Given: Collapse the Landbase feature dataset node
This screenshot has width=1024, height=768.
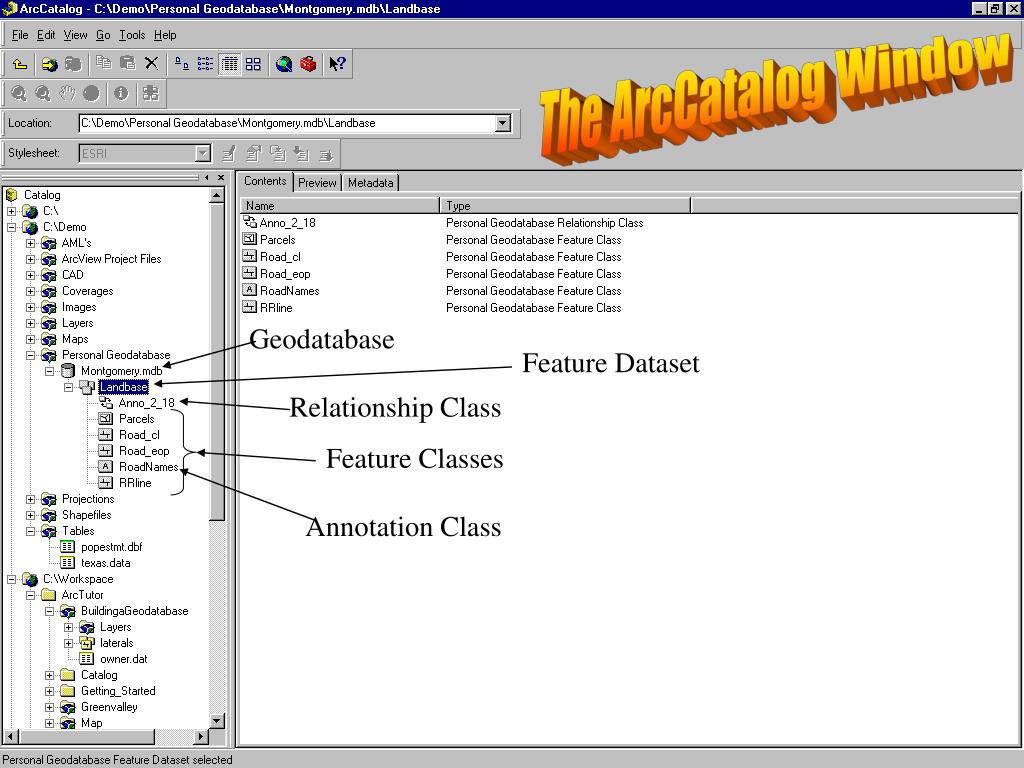Looking at the screenshot, I should coord(69,387).
